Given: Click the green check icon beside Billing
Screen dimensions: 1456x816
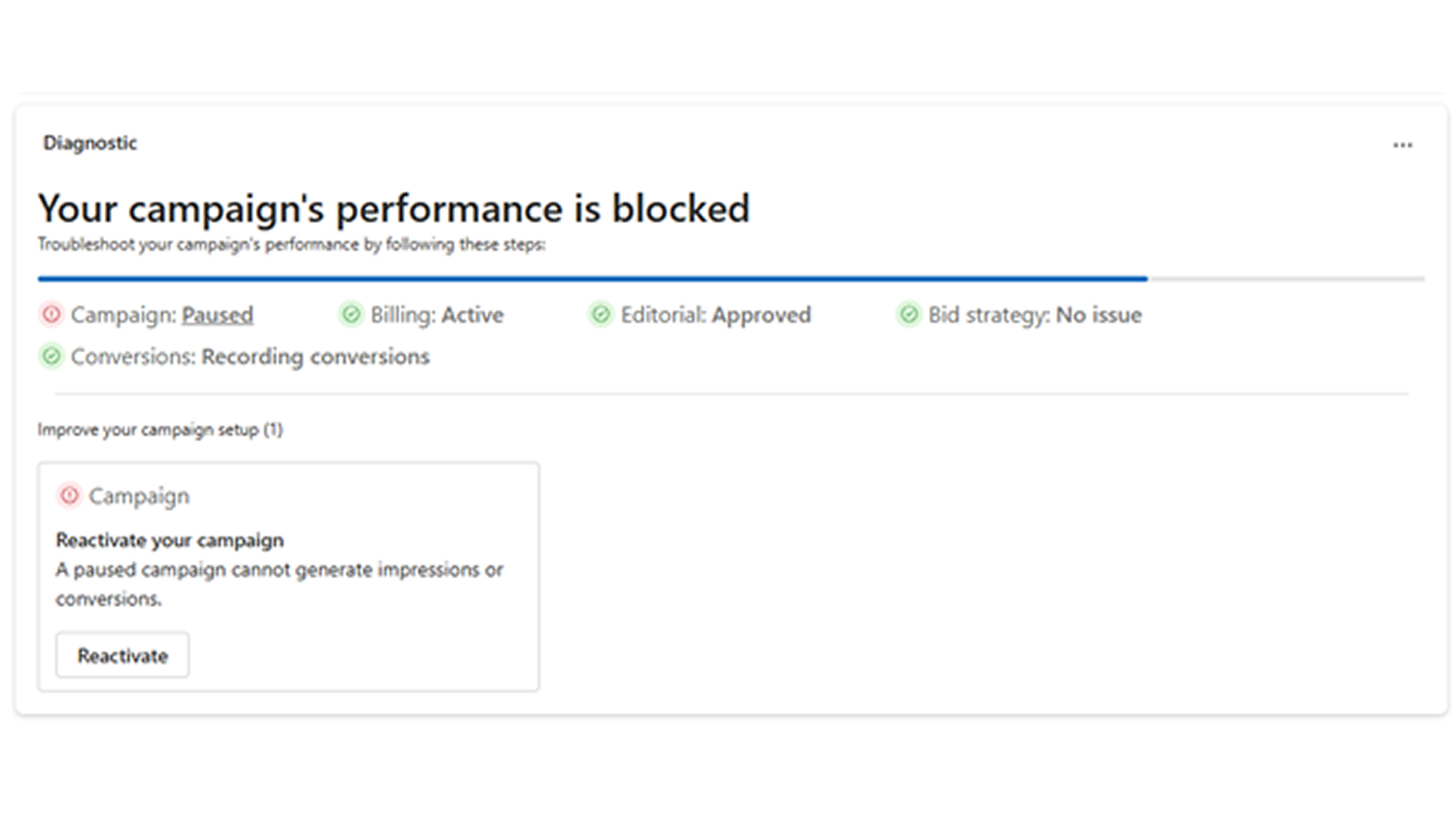Looking at the screenshot, I should (351, 314).
